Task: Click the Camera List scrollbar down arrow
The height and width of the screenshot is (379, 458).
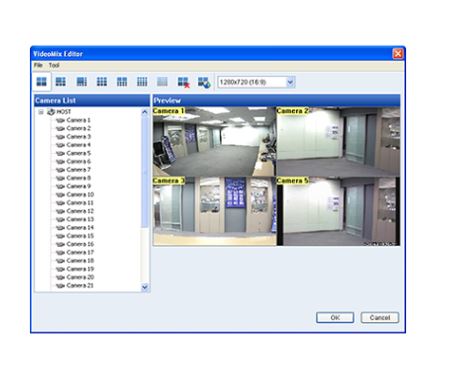Action: coord(145,287)
